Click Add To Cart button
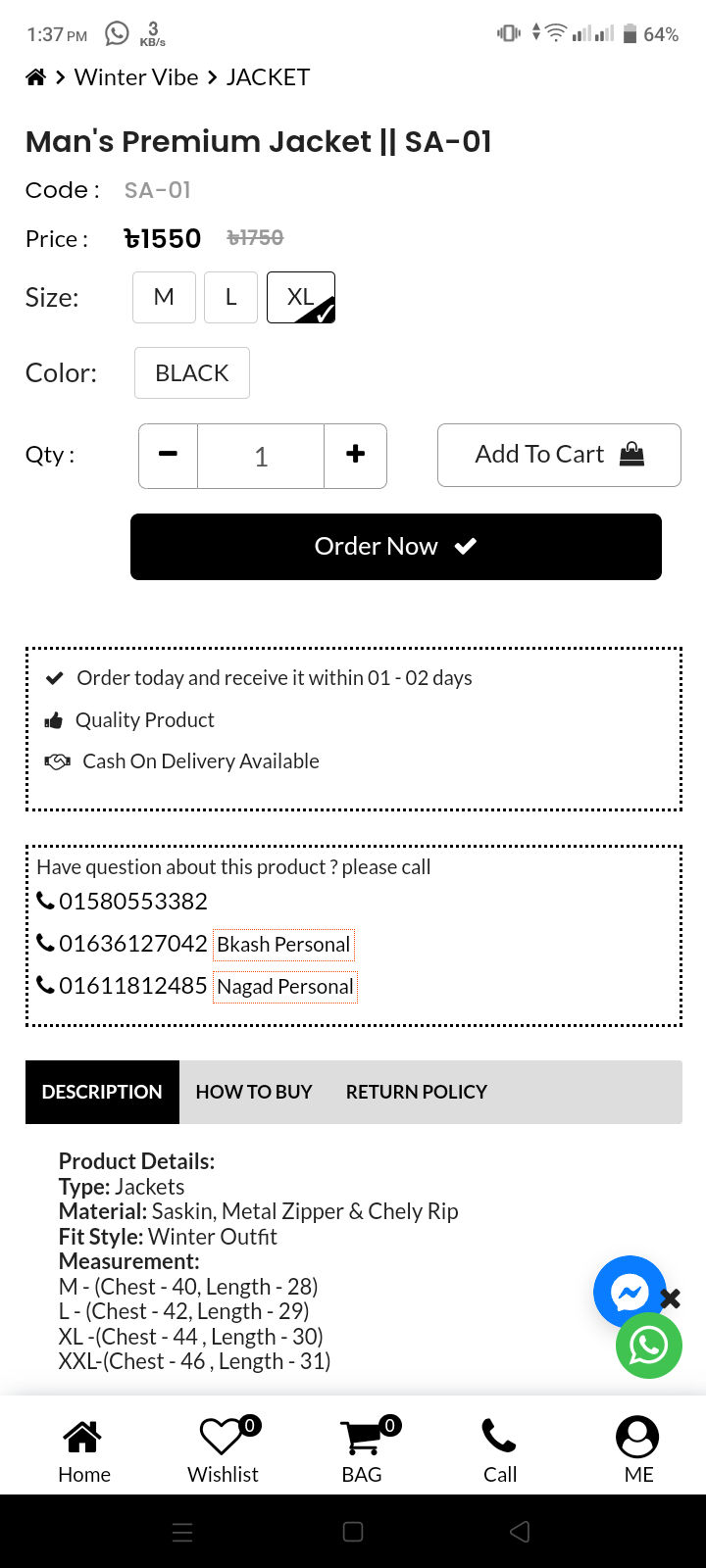This screenshot has height=1568, width=706. [559, 455]
